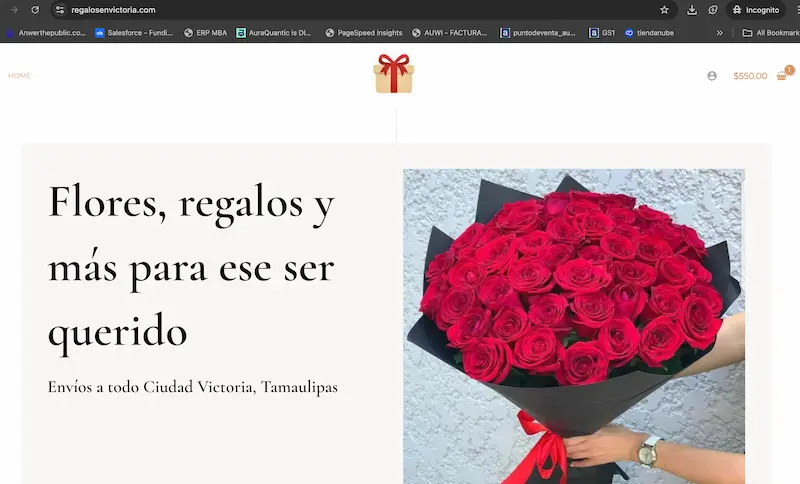Reload the page with the refresh icon
Screen dimensions: 800x484
click(35, 10)
